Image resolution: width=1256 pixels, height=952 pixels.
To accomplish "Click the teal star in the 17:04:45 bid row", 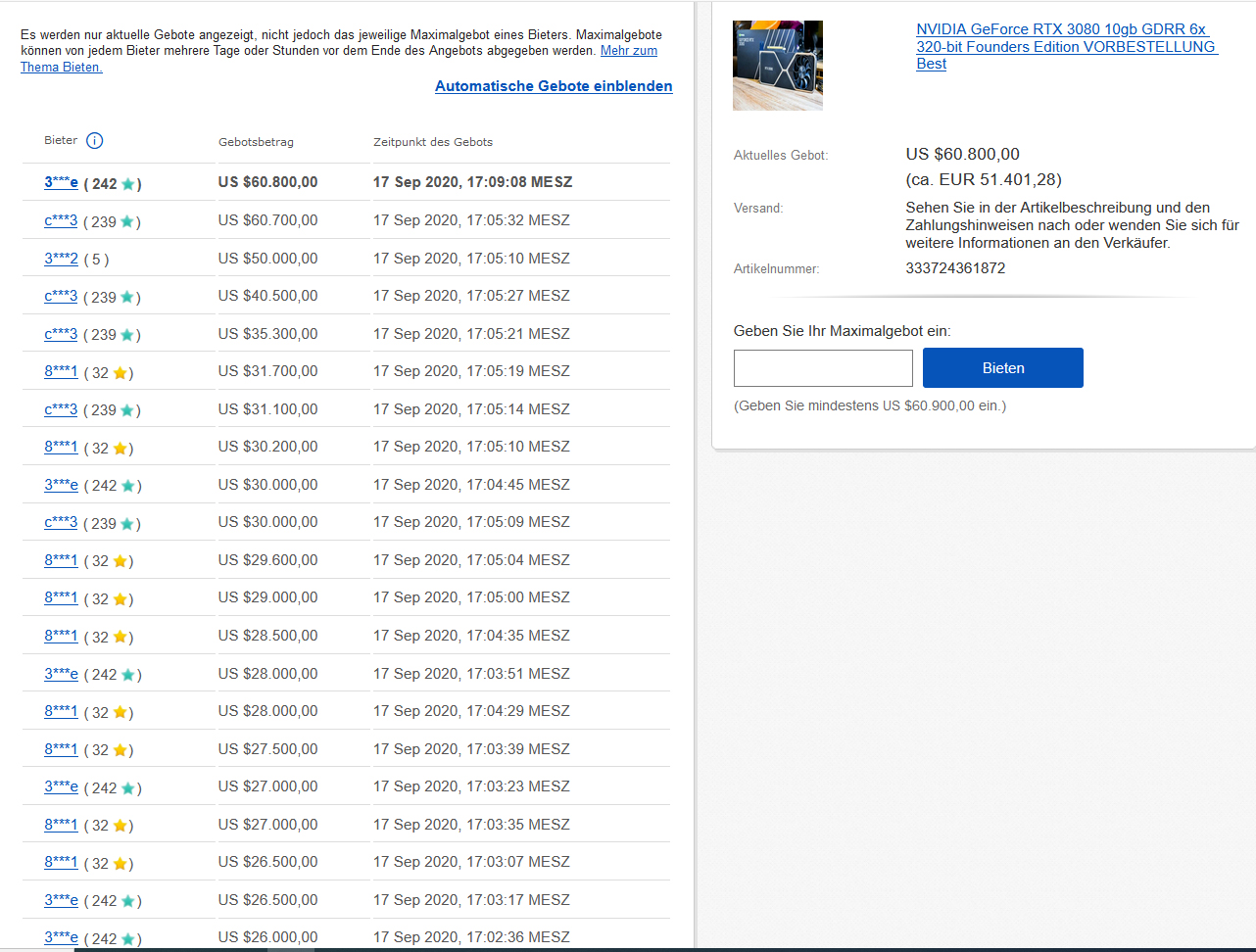I will (127, 486).
